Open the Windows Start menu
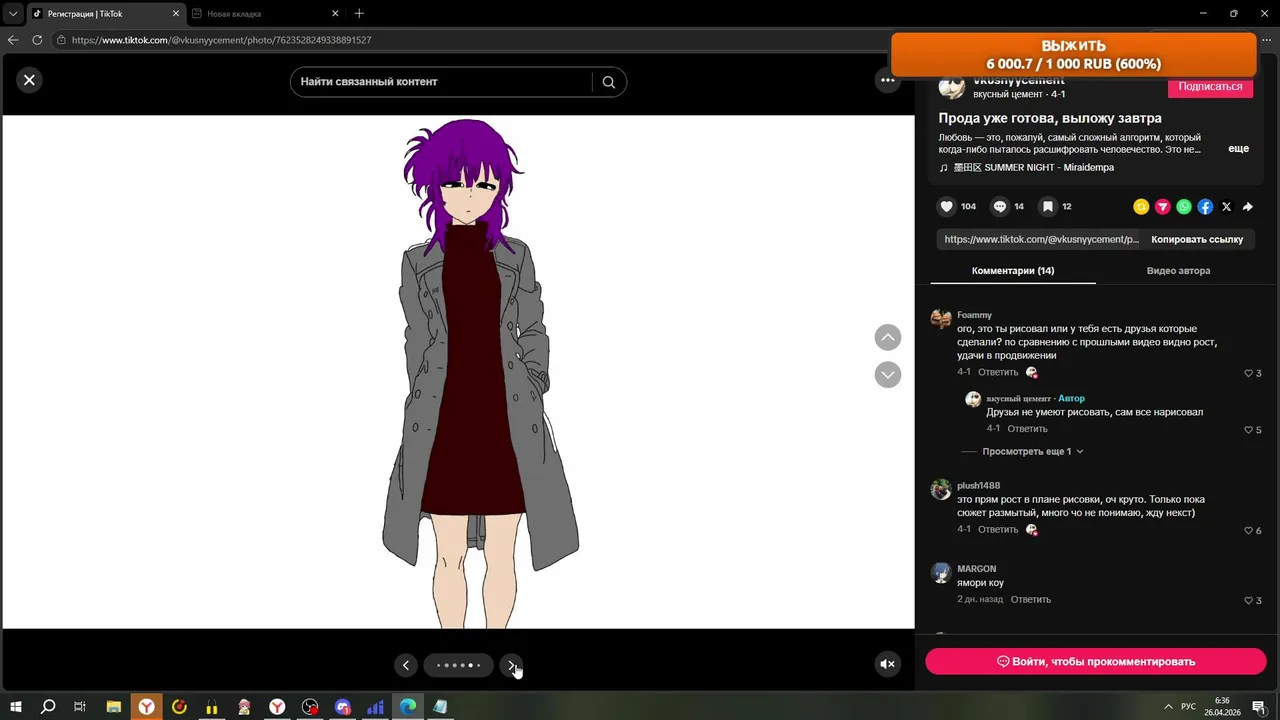The width and height of the screenshot is (1280, 720). [x=15, y=707]
